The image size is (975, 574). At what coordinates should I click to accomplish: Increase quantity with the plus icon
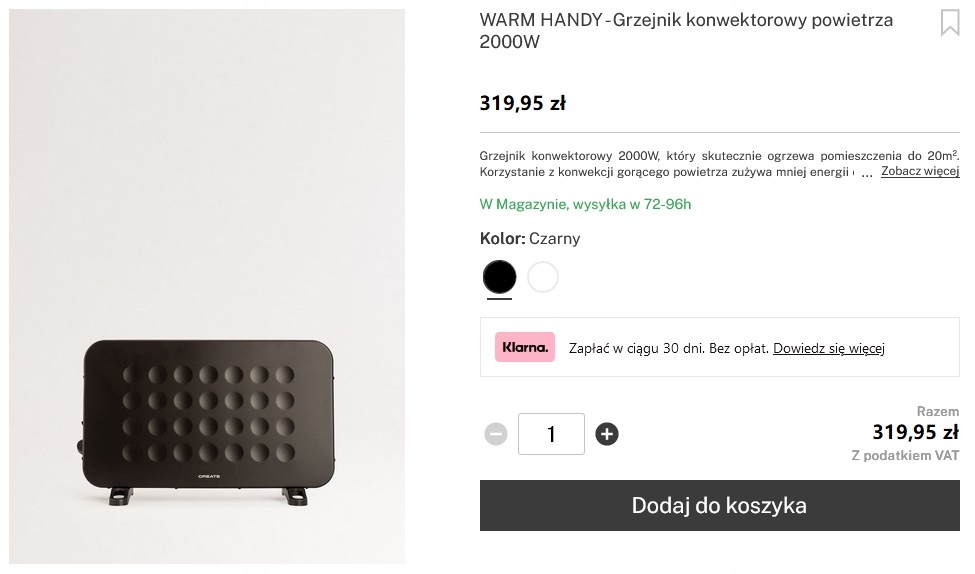click(x=607, y=434)
